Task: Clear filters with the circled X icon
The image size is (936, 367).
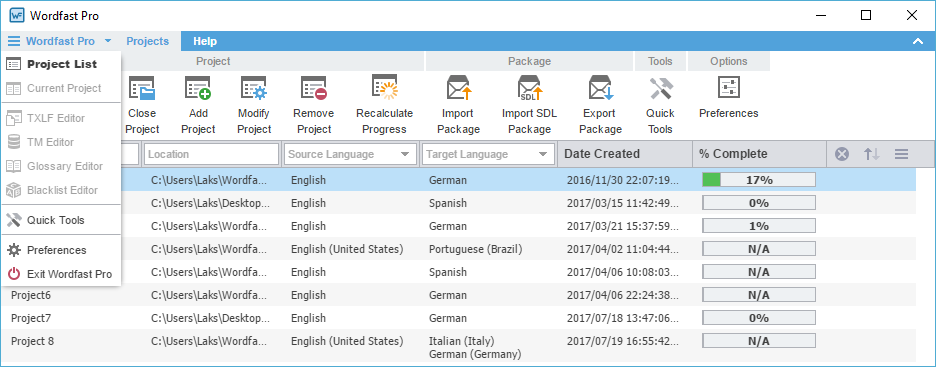Action: coord(842,155)
